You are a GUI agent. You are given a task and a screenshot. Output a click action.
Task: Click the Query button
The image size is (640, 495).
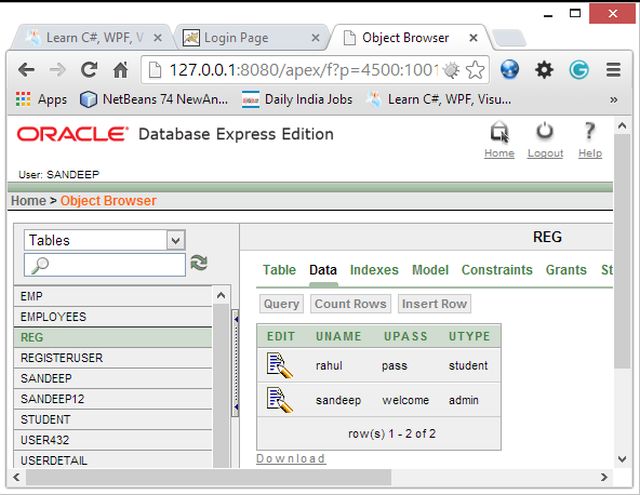281,304
